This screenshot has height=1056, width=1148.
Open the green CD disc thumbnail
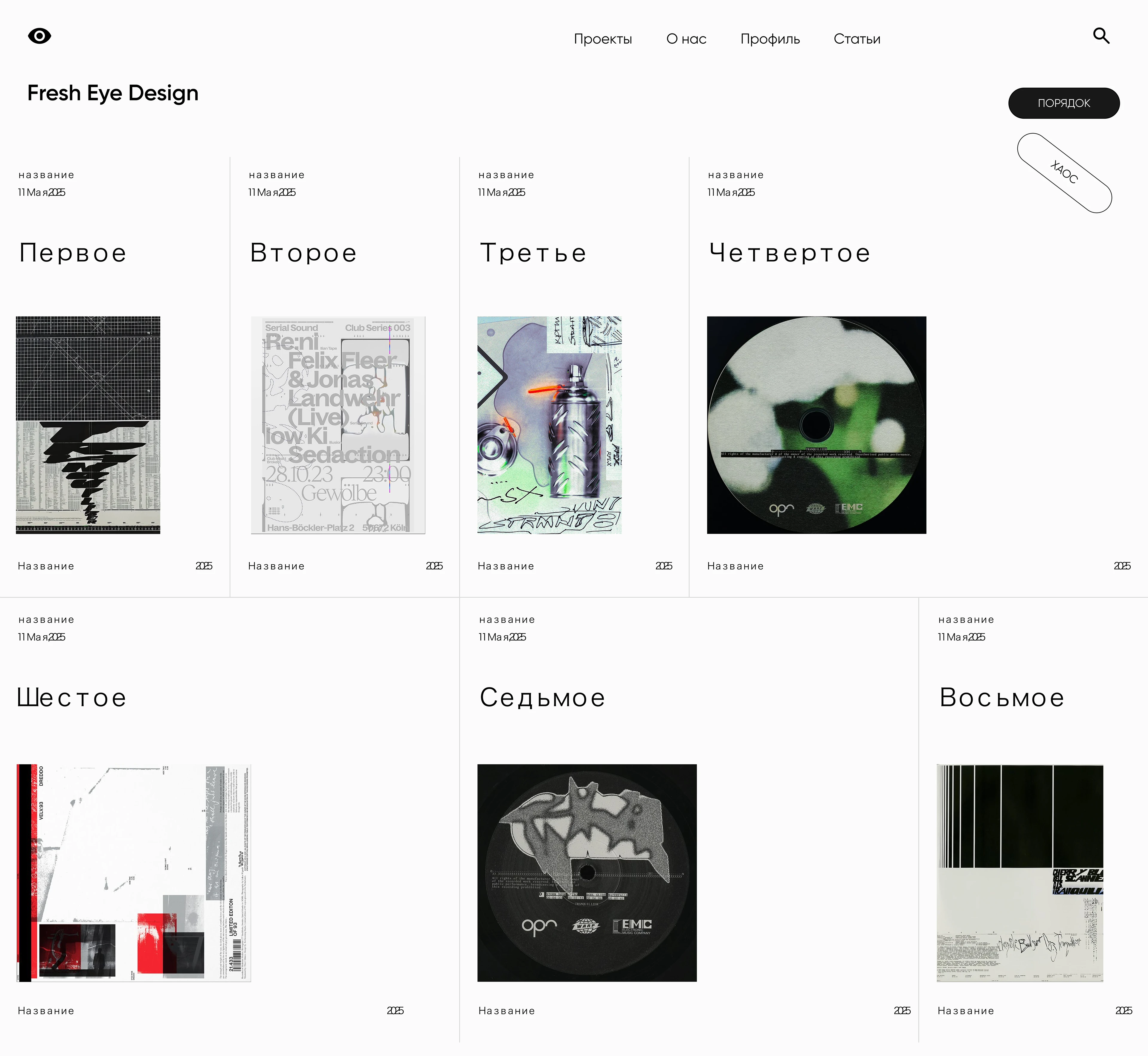(x=816, y=425)
